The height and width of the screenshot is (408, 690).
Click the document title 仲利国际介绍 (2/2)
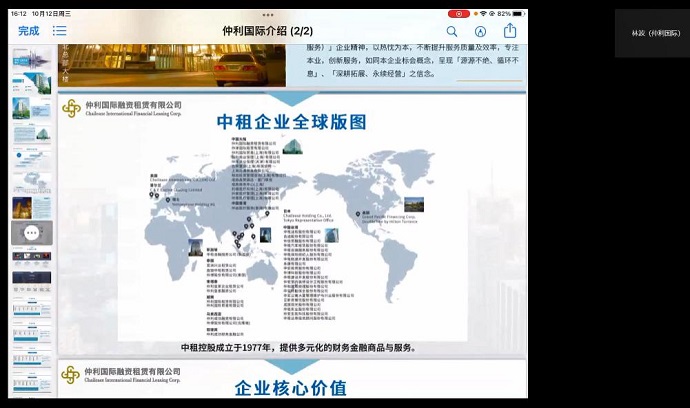(x=267, y=31)
